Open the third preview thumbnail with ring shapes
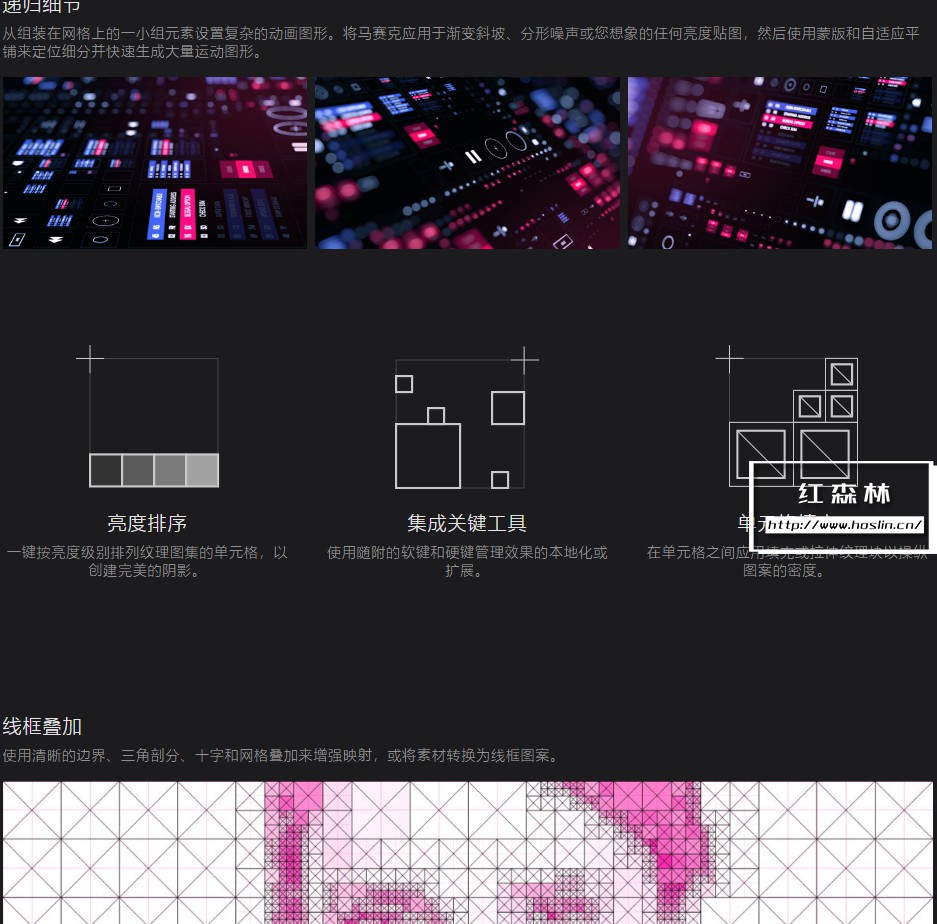The width and height of the screenshot is (937, 924). (780, 163)
